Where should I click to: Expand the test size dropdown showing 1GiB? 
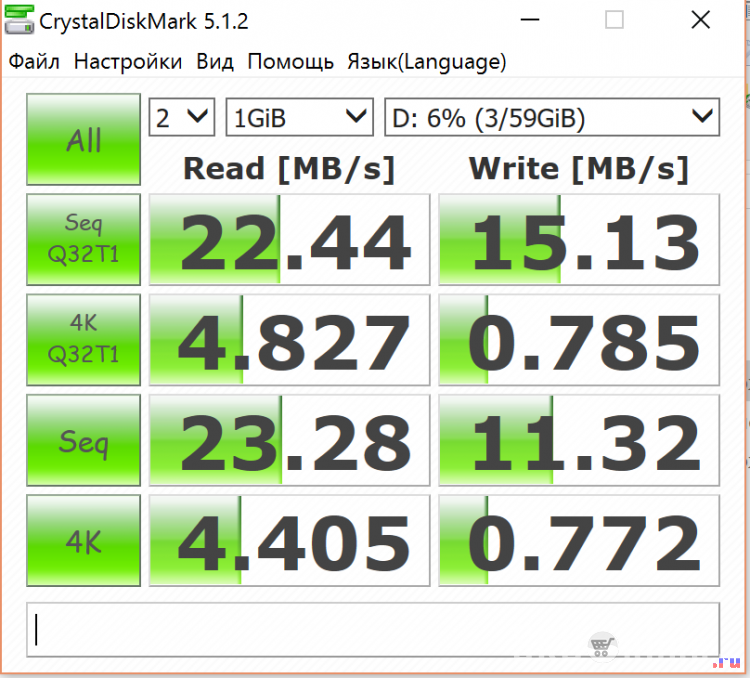pyautogui.click(x=299, y=117)
